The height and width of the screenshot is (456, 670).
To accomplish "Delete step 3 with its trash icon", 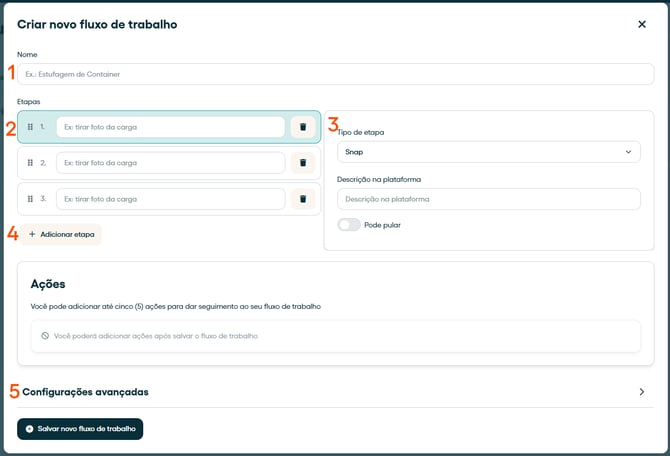I will click(303, 199).
